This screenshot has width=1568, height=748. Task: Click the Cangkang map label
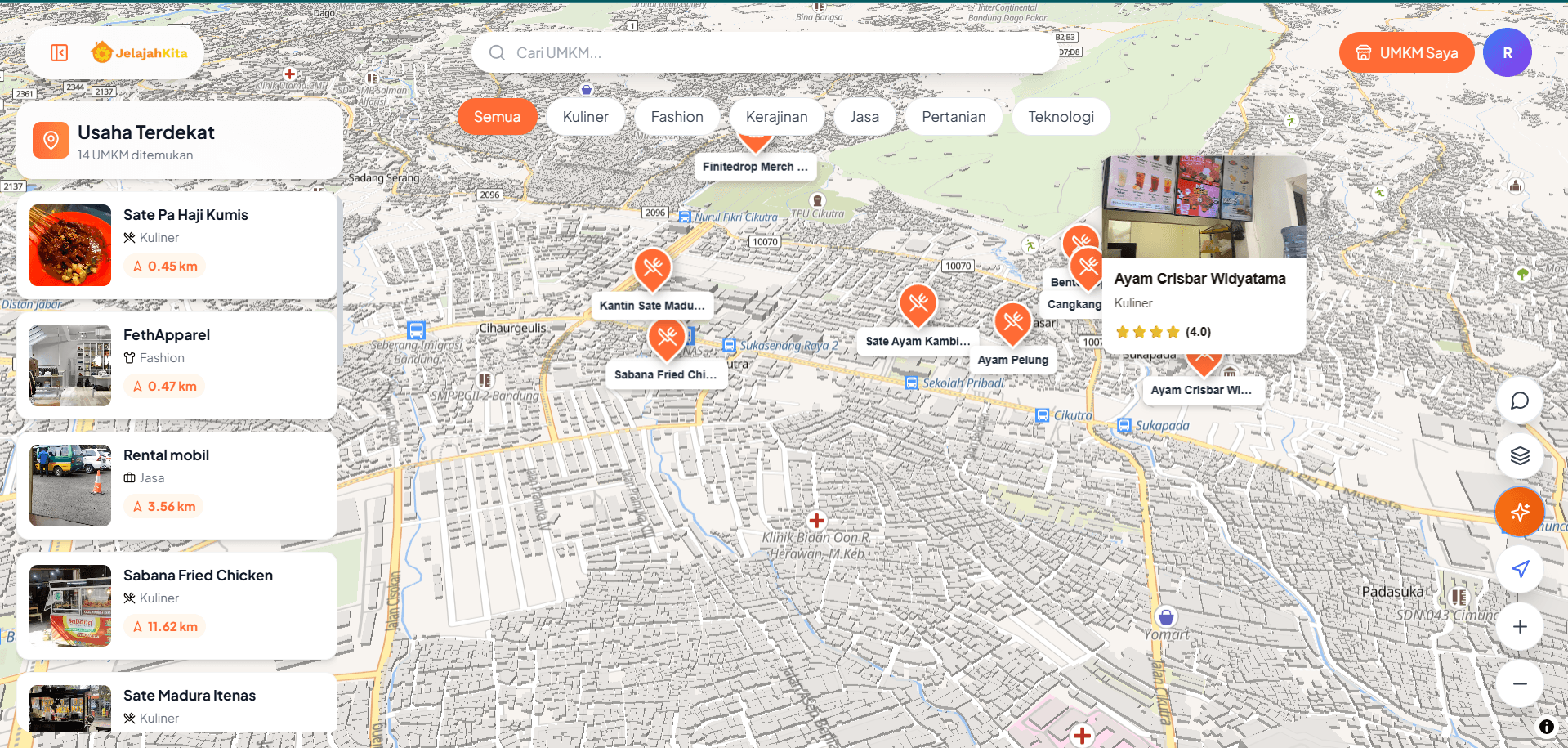[1074, 304]
